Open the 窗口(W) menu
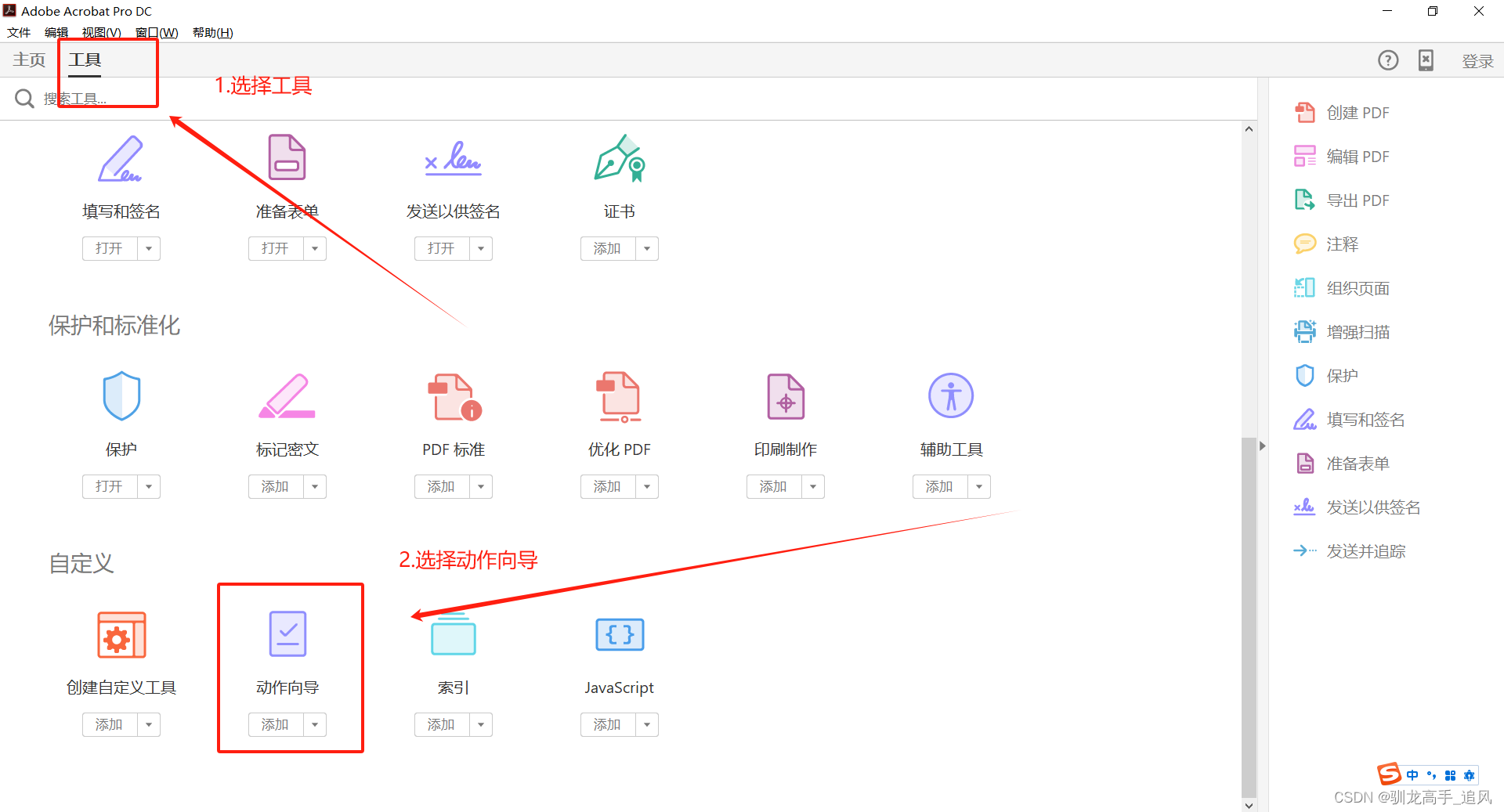This screenshot has width=1504, height=812. click(157, 32)
